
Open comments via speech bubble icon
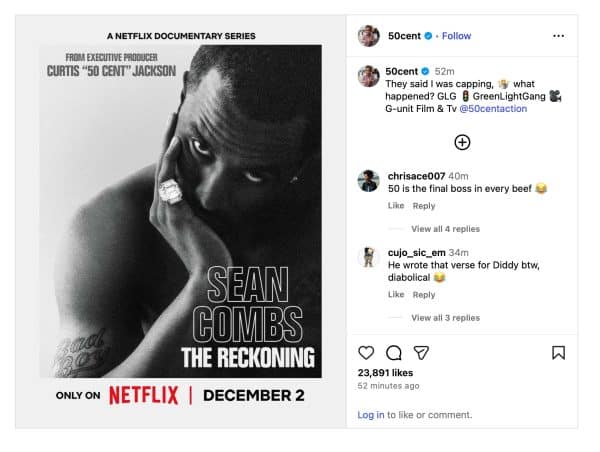[394, 353]
